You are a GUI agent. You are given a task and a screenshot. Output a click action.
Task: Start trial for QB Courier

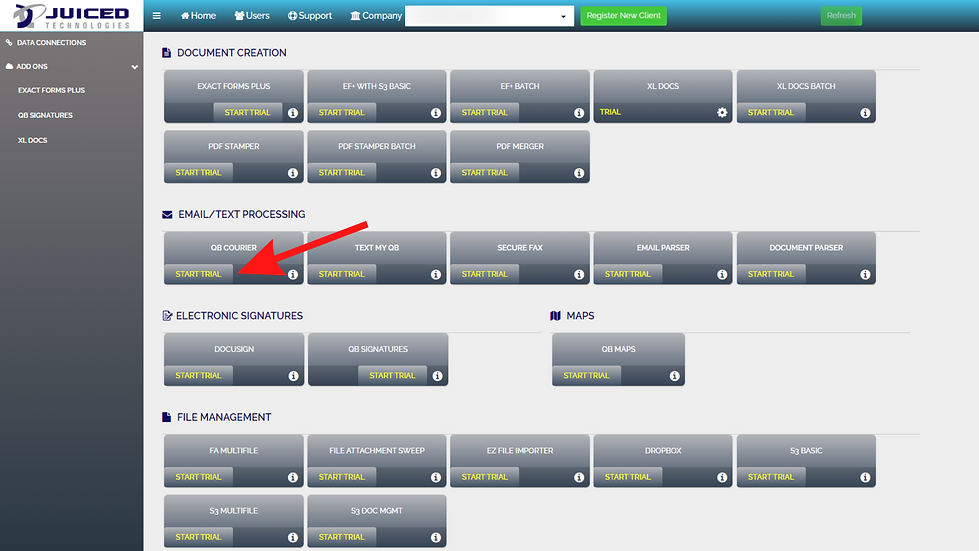199,274
